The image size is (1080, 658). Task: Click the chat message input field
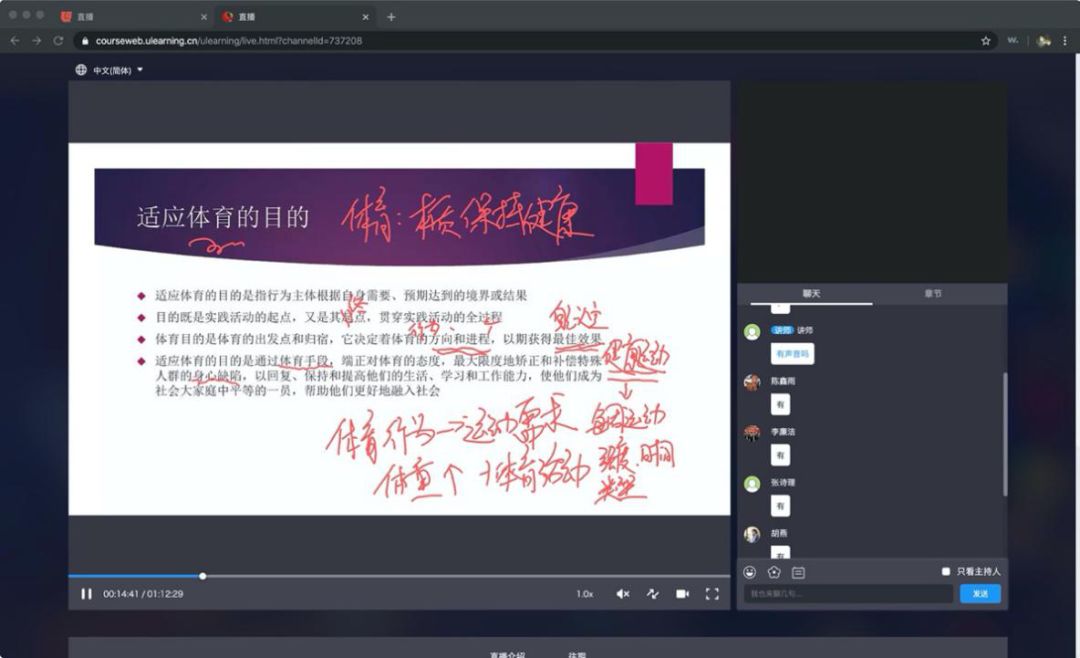point(848,594)
